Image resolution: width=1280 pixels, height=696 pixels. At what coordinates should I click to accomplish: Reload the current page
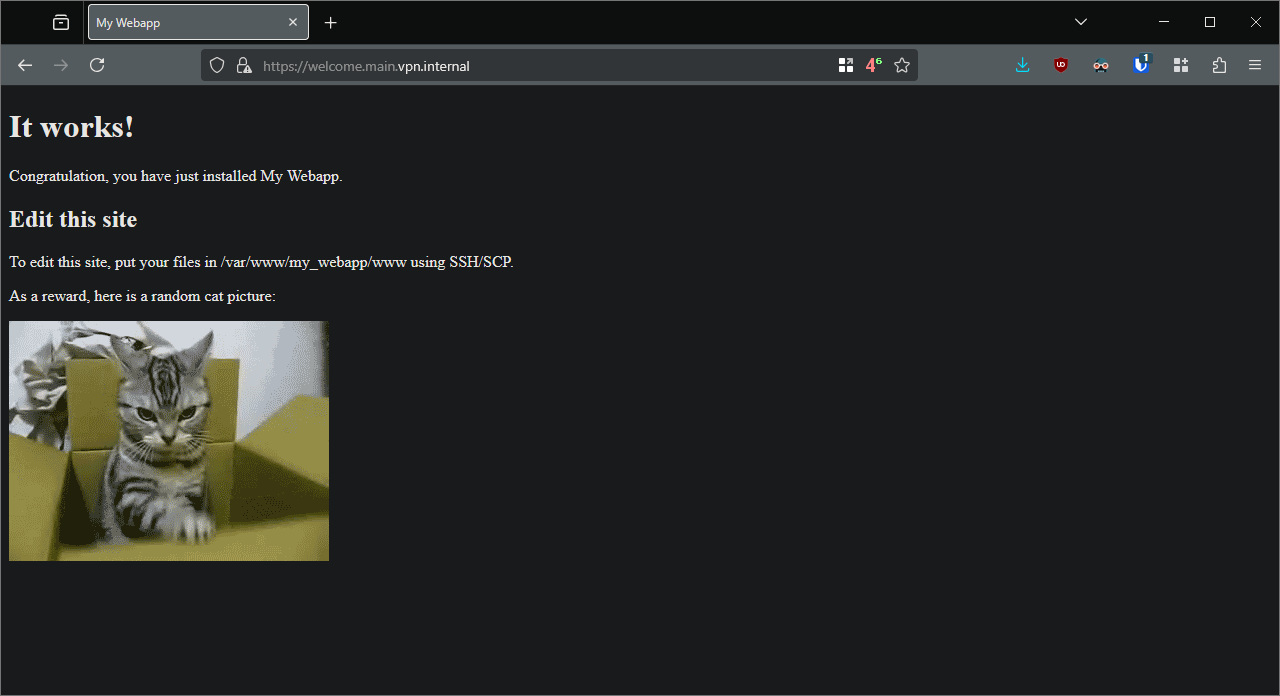click(x=97, y=65)
